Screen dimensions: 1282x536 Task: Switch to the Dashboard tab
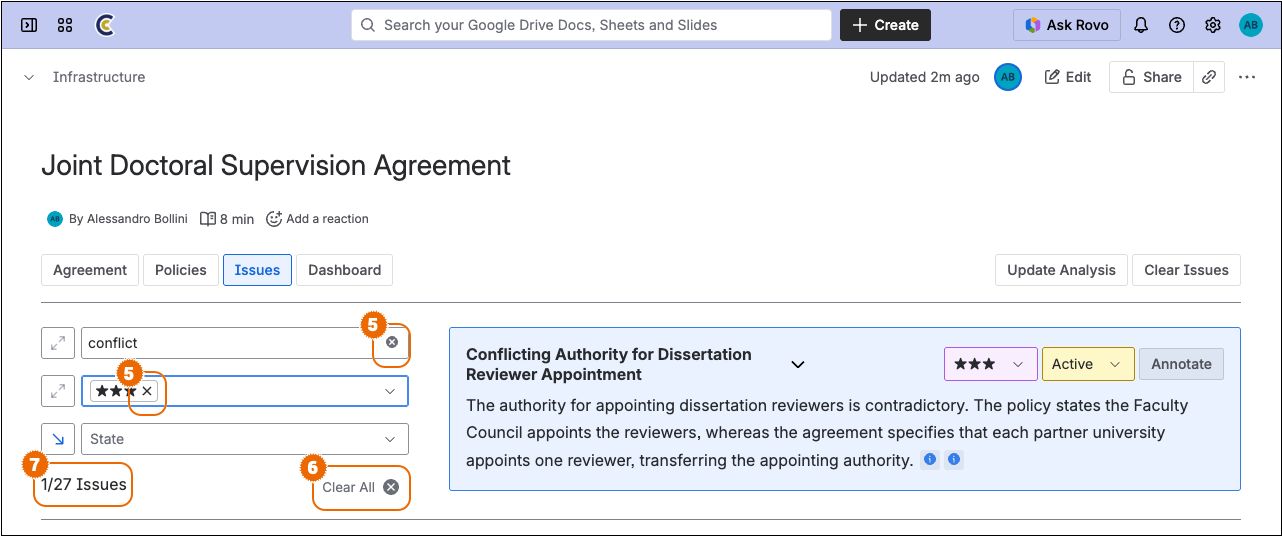click(x=344, y=270)
